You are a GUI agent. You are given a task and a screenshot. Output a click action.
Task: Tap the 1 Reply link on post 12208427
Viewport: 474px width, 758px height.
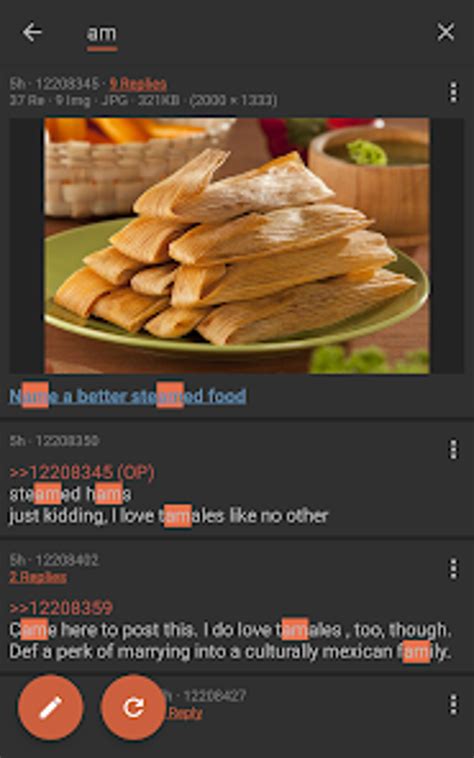tap(184, 713)
